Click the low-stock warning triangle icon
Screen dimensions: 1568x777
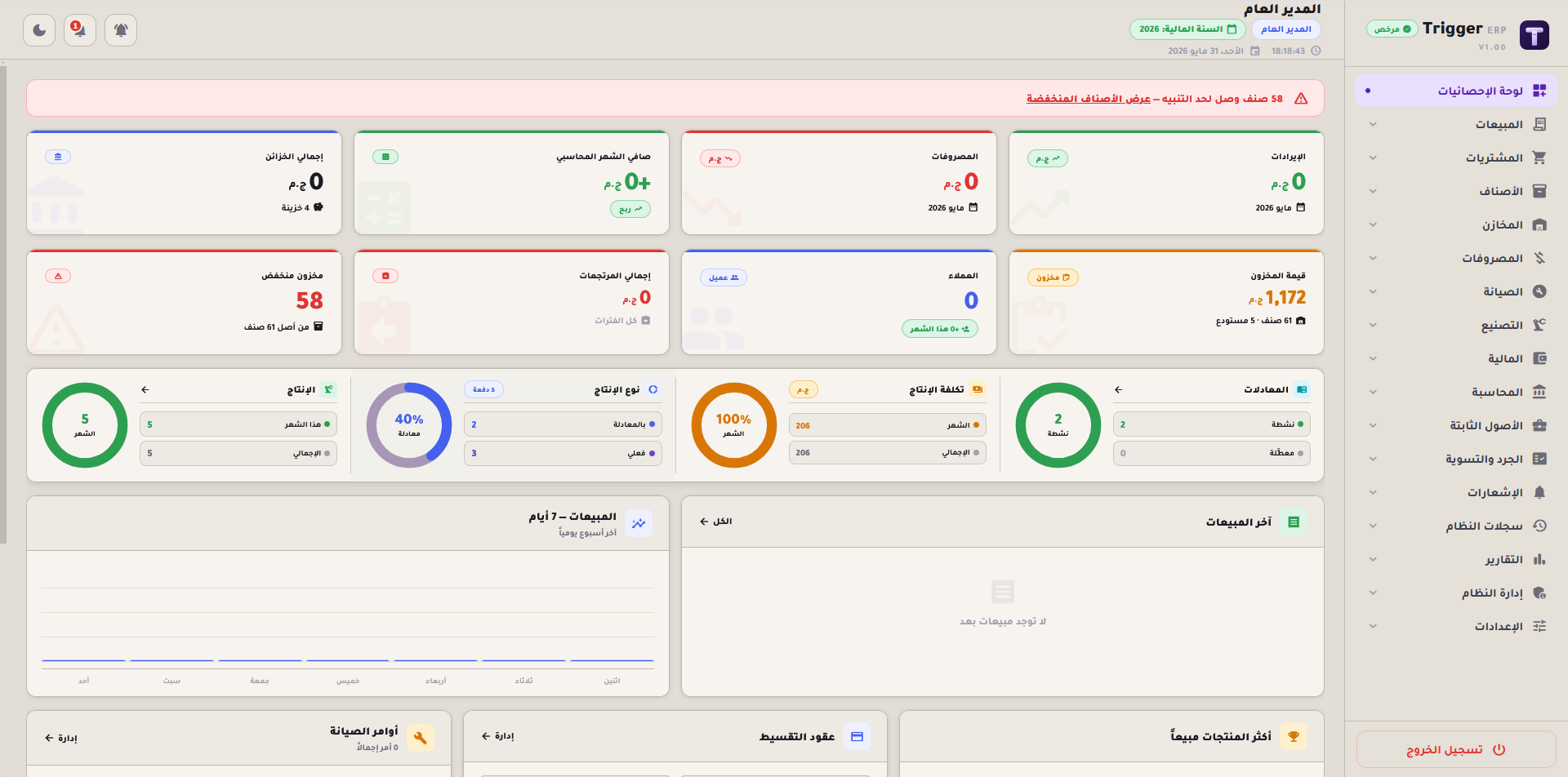coord(1301,99)
